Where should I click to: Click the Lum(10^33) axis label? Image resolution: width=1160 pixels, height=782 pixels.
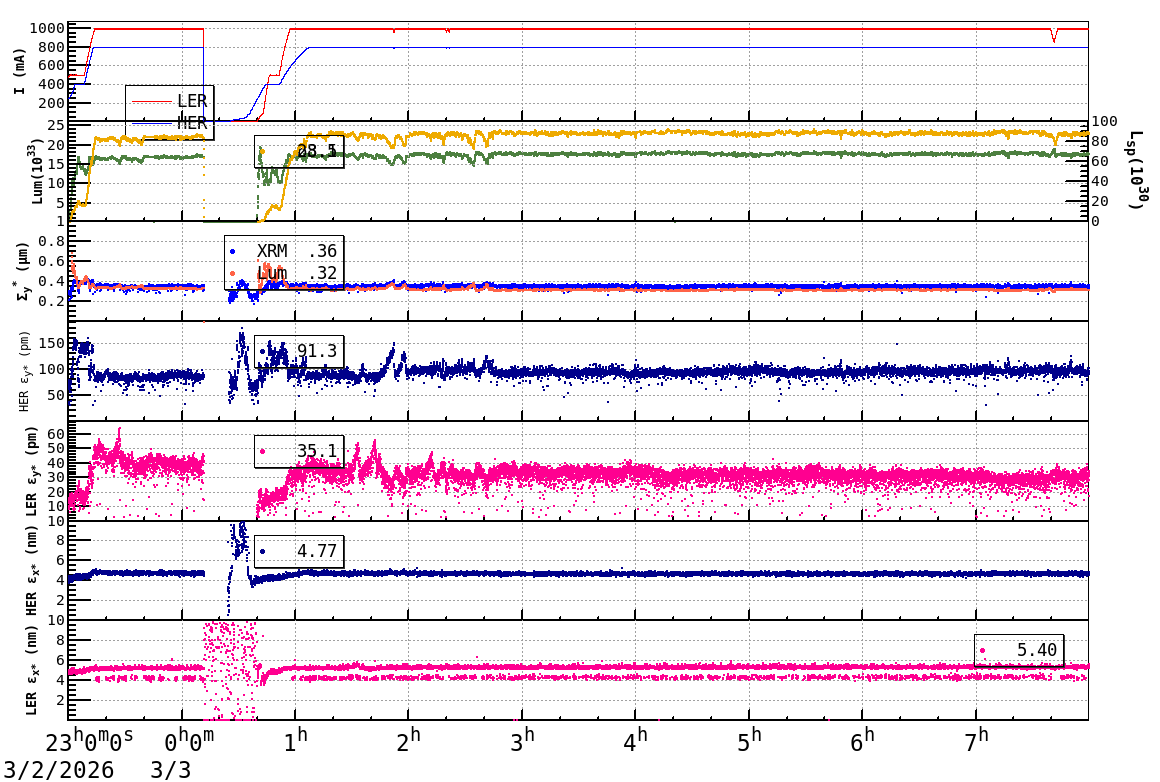point(38,170)
